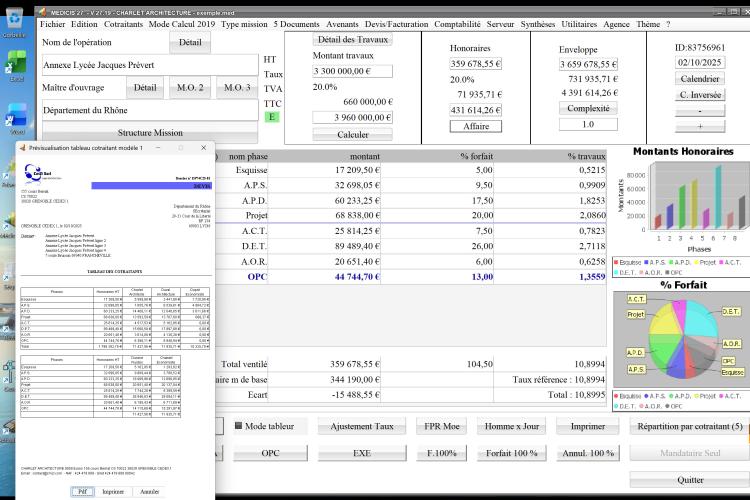
Task: Click the TTC amount field 3 960 000,00 €
Action: [353, 117]
